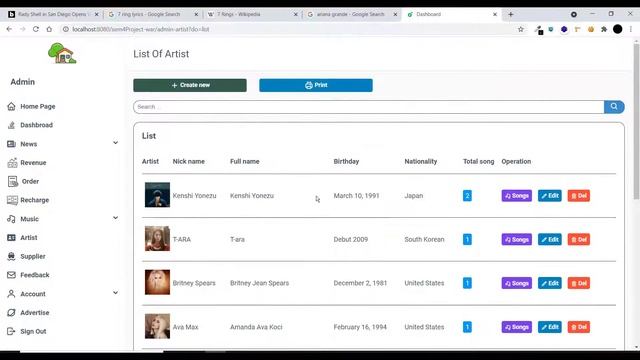The width and height of the screenshot is (640, 360).
Task: Open Songs for Kenshi Yonezu
Action: click(517, 196)
